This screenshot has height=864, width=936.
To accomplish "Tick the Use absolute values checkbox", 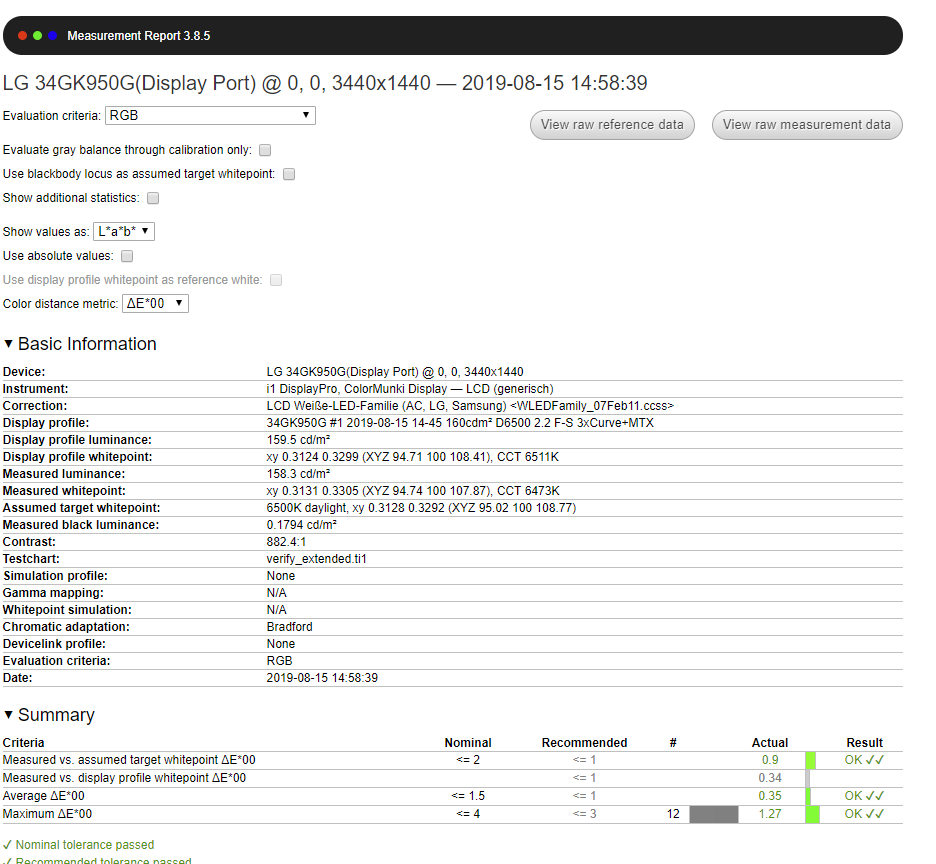I will (127, 256).
